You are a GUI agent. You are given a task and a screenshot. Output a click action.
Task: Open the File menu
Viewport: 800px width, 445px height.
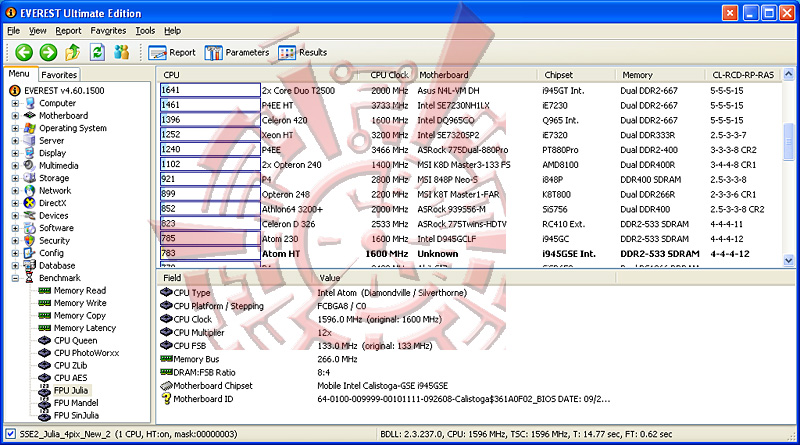(13, 31)
